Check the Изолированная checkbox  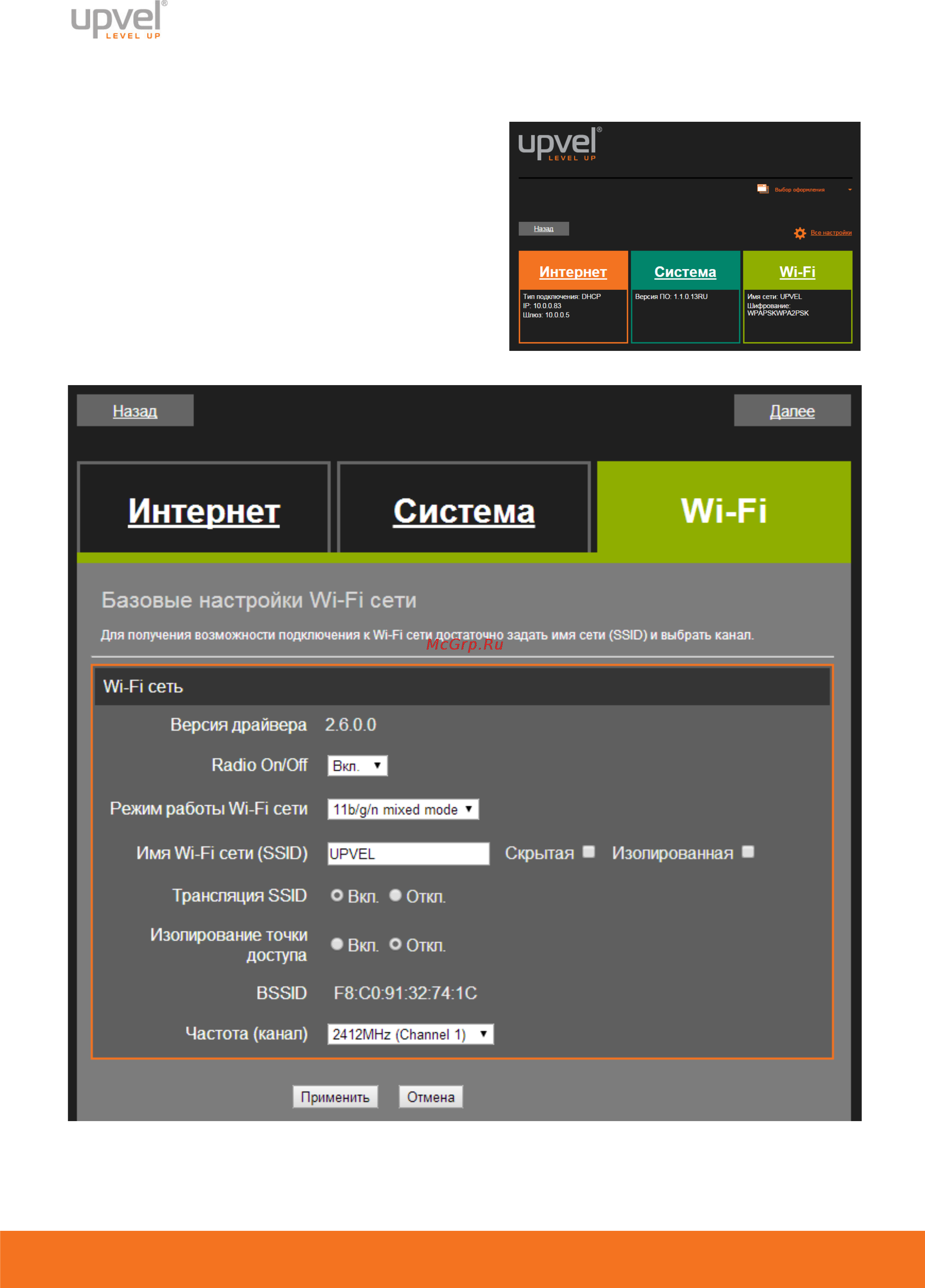[748, 852]
